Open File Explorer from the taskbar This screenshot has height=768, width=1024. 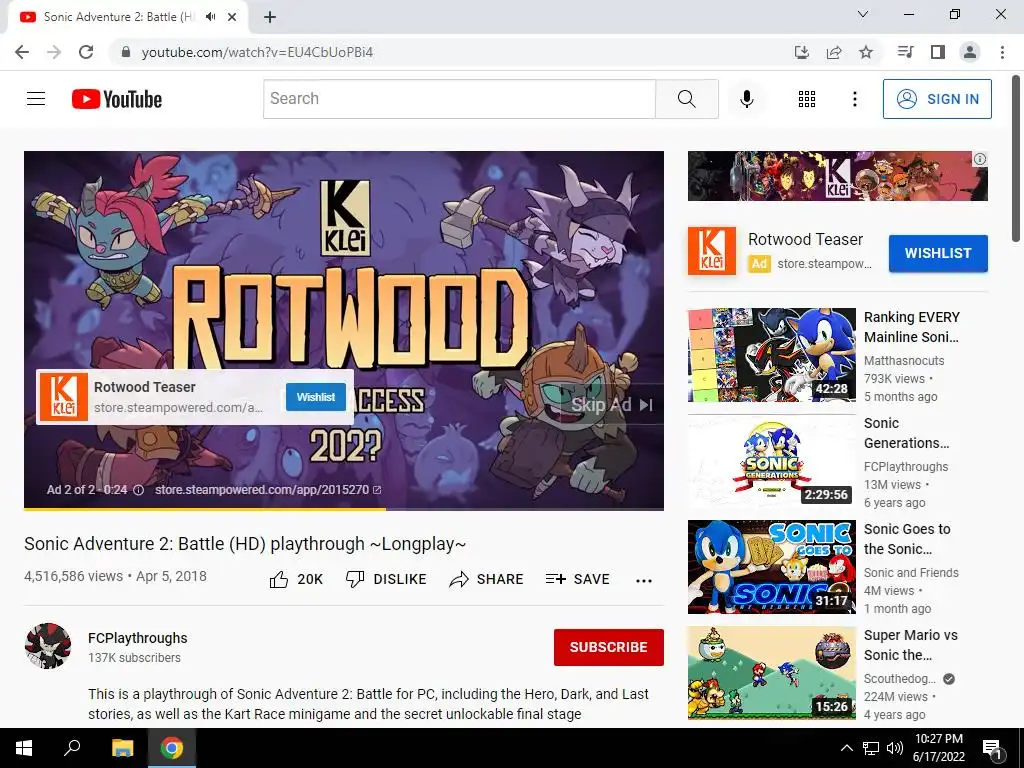click(122, 748)
